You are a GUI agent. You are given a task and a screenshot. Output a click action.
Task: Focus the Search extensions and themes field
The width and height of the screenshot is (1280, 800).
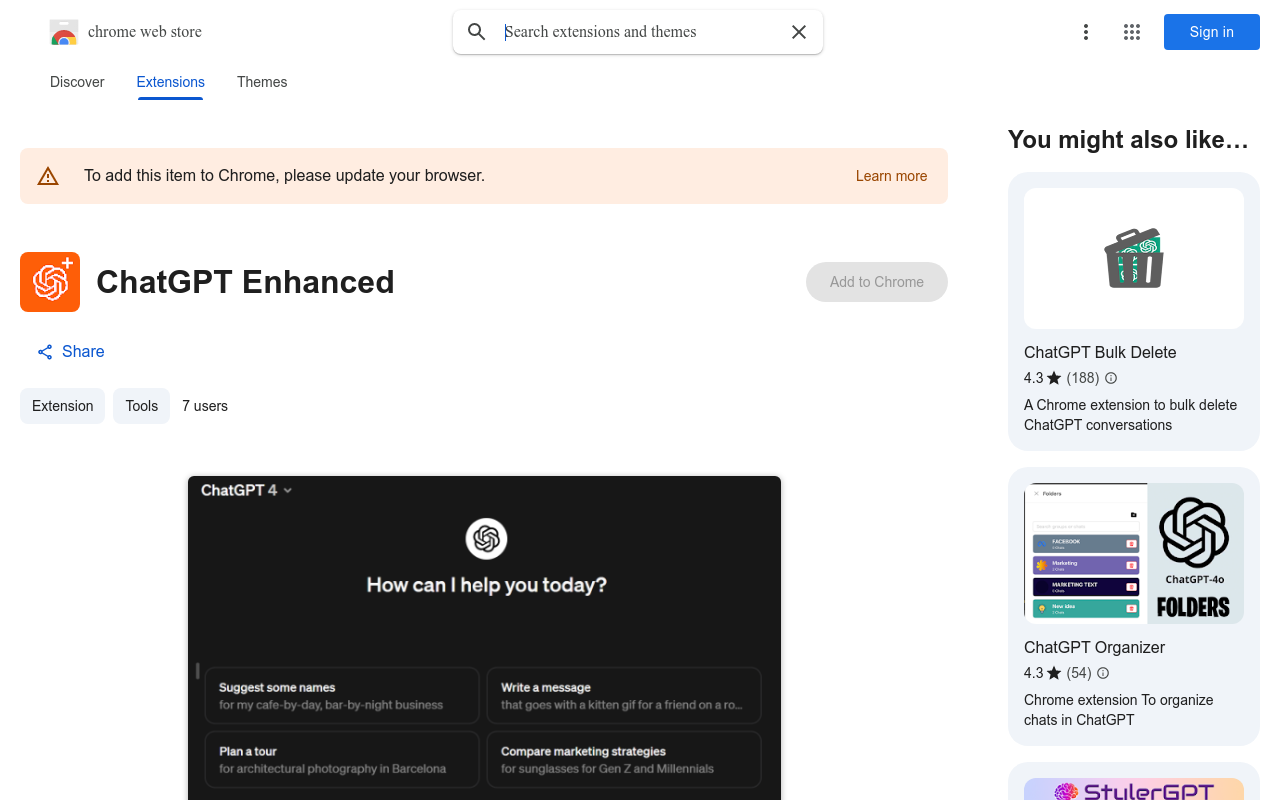point(640,32)
